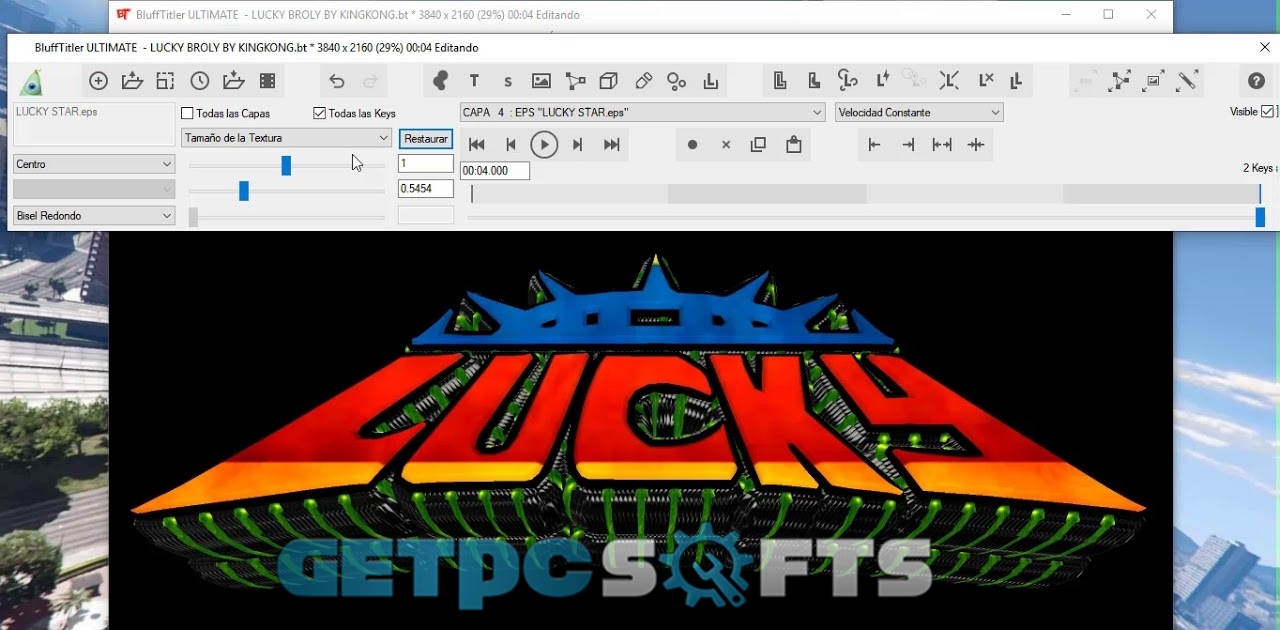Click the first texture size slider handle
Image resolution: width=1280 pixels, height=630 pixels.
(x=286, y=166)
